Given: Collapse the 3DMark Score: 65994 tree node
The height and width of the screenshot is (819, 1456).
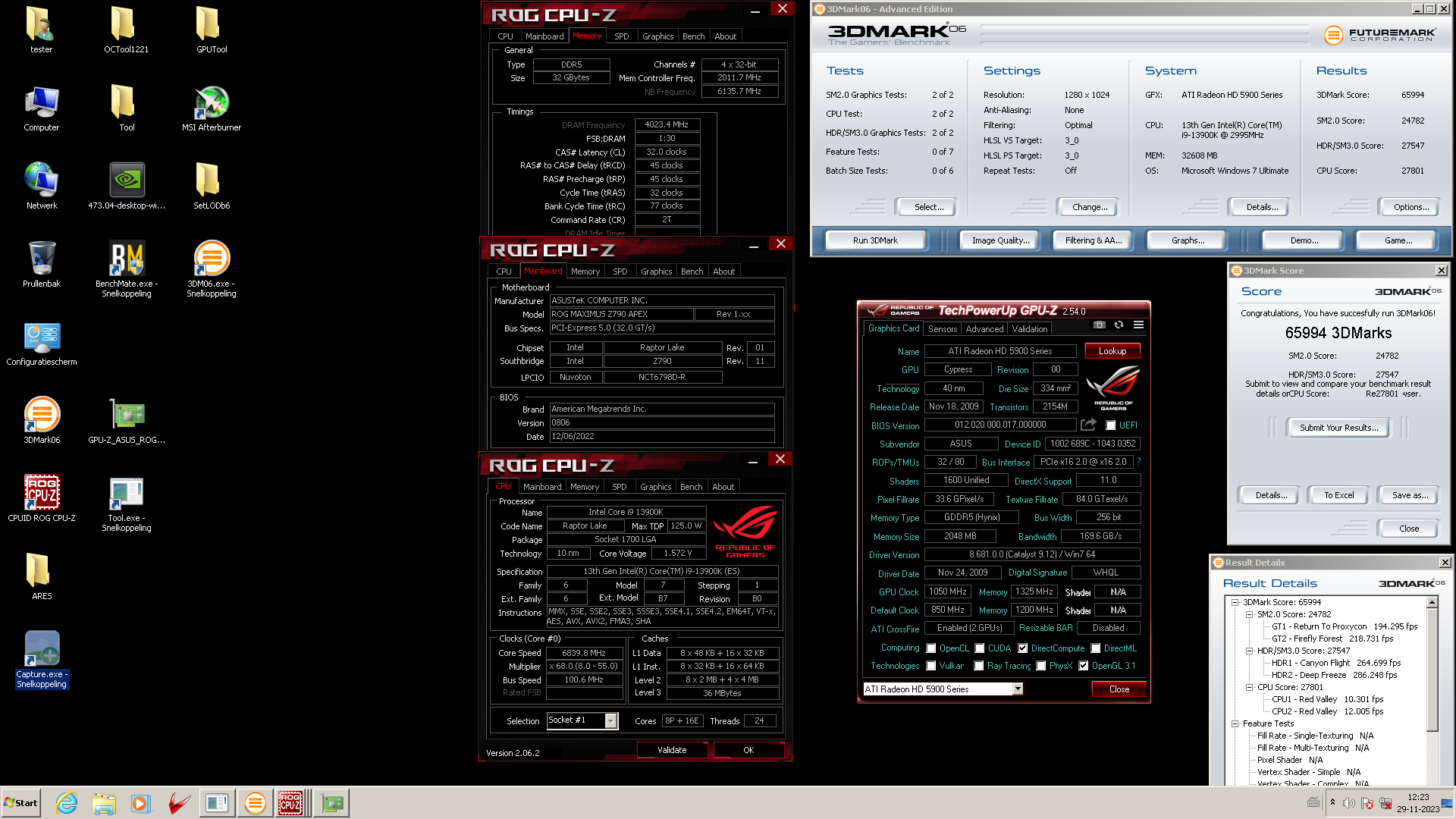Looking at the screenshot, I should point(1235,602).
